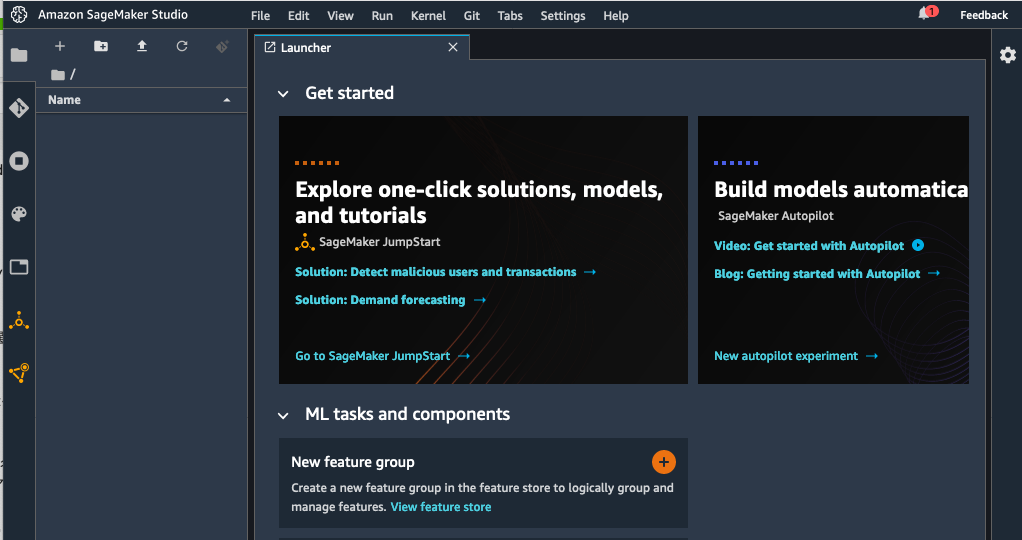This screenshot has width=1022, height=540.
Task: Click the New Launcher plus icon
Action: pos(60,46)
